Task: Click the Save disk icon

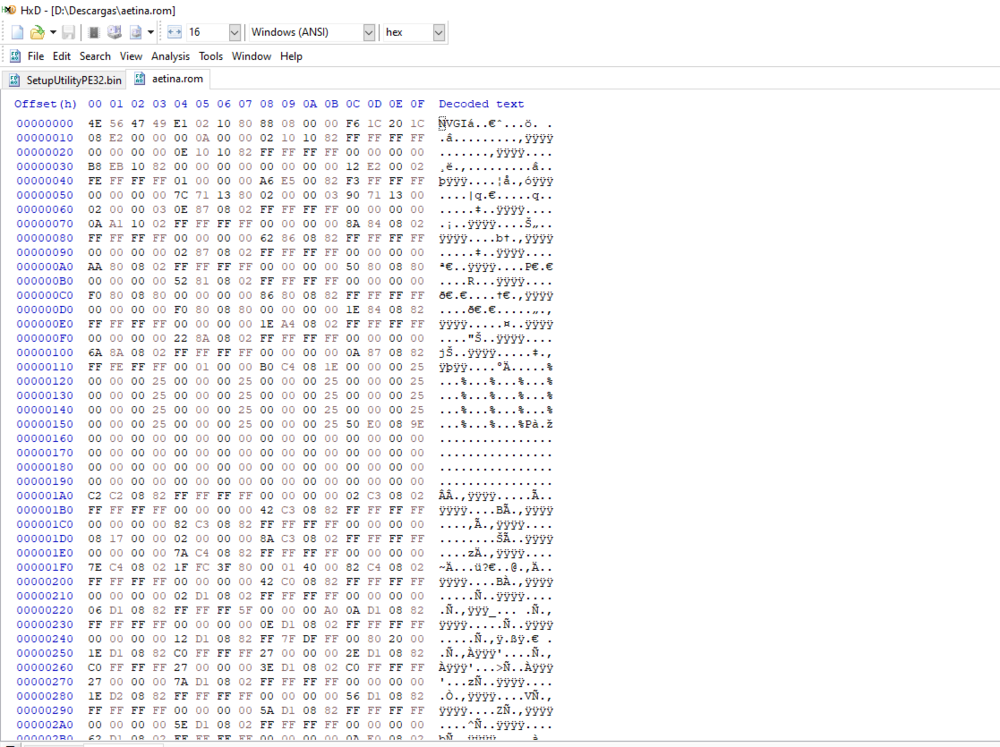Action: point(69,32)
